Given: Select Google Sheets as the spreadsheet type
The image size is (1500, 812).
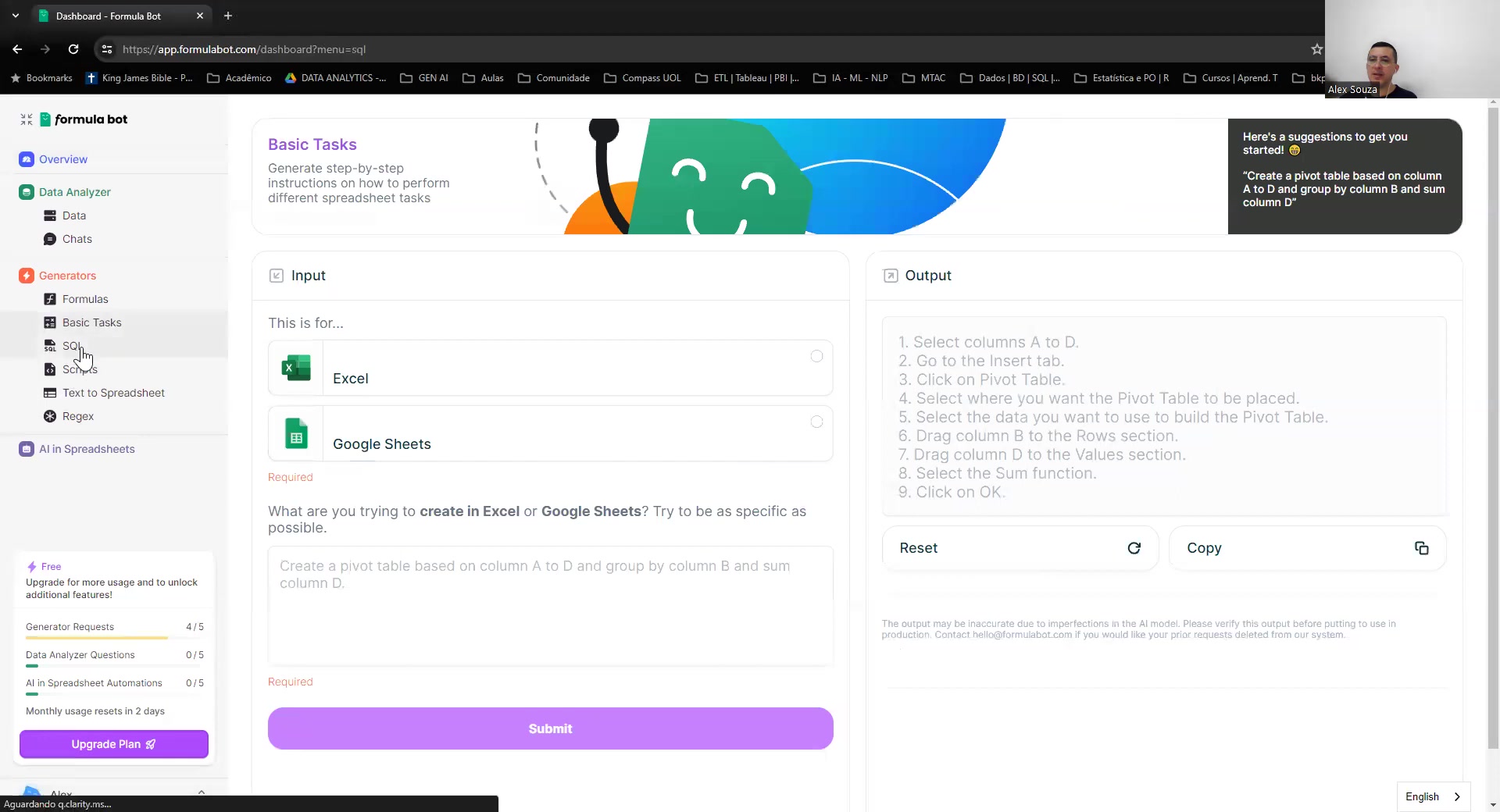Looking at the screenshot, I should (x=549, y=433).
